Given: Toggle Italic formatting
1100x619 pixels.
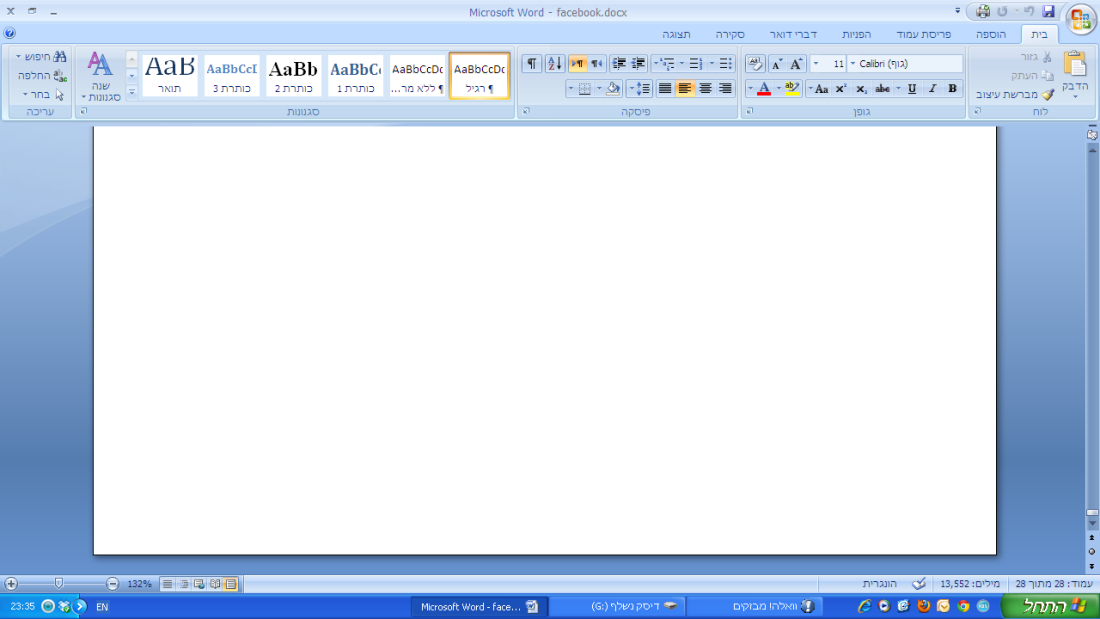Looking at the screenshot, I should (x=932, y=88).
